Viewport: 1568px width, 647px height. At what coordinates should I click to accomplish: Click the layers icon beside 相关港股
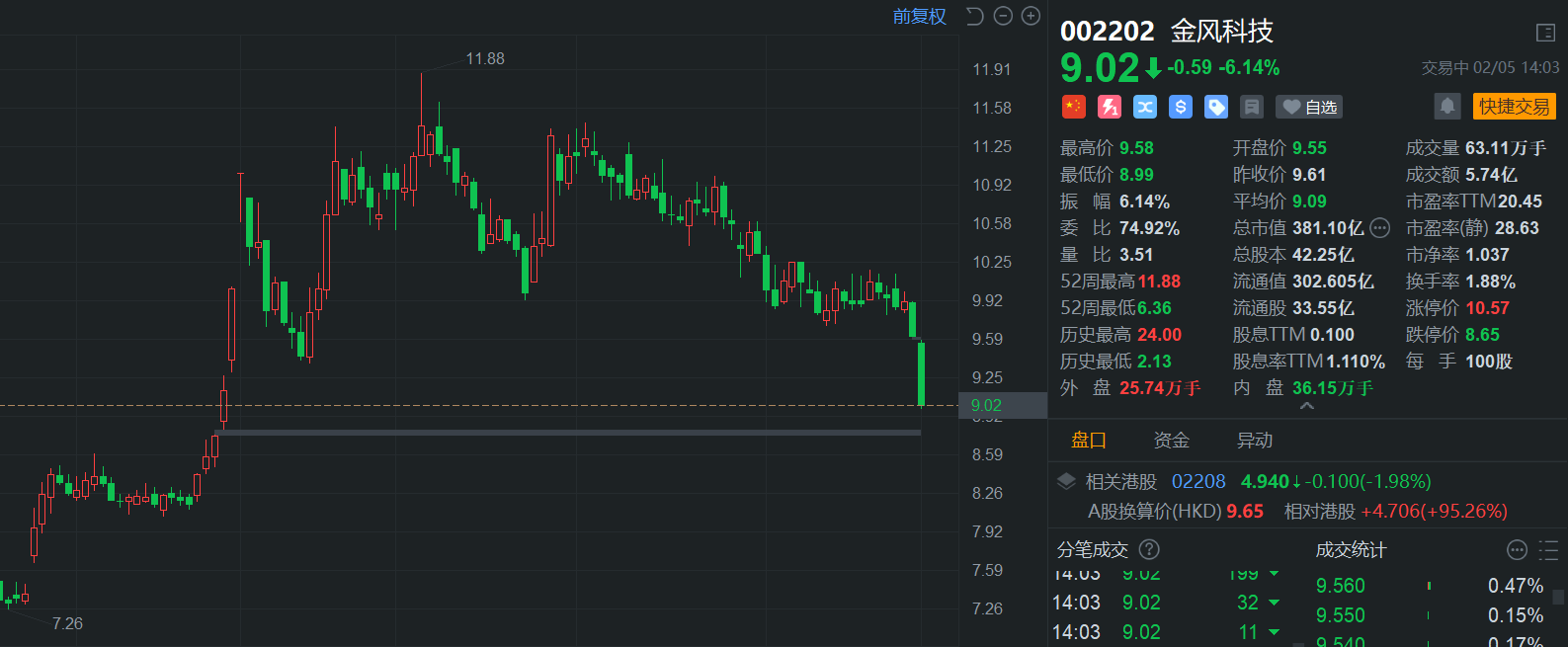pyautogui.click(x=1067, y=481)
